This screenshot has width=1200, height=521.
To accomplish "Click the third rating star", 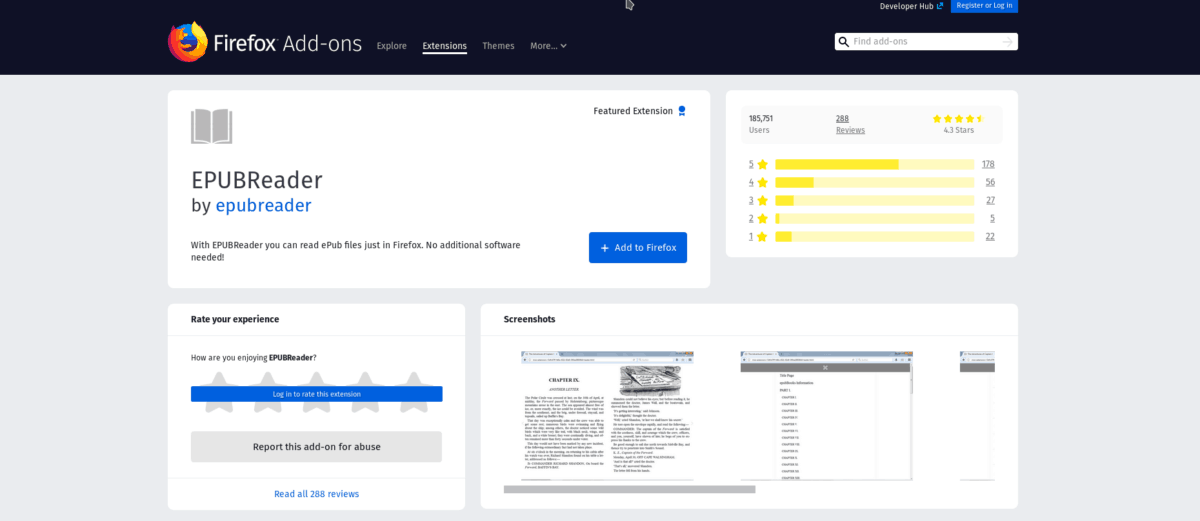I will point(316,382).
